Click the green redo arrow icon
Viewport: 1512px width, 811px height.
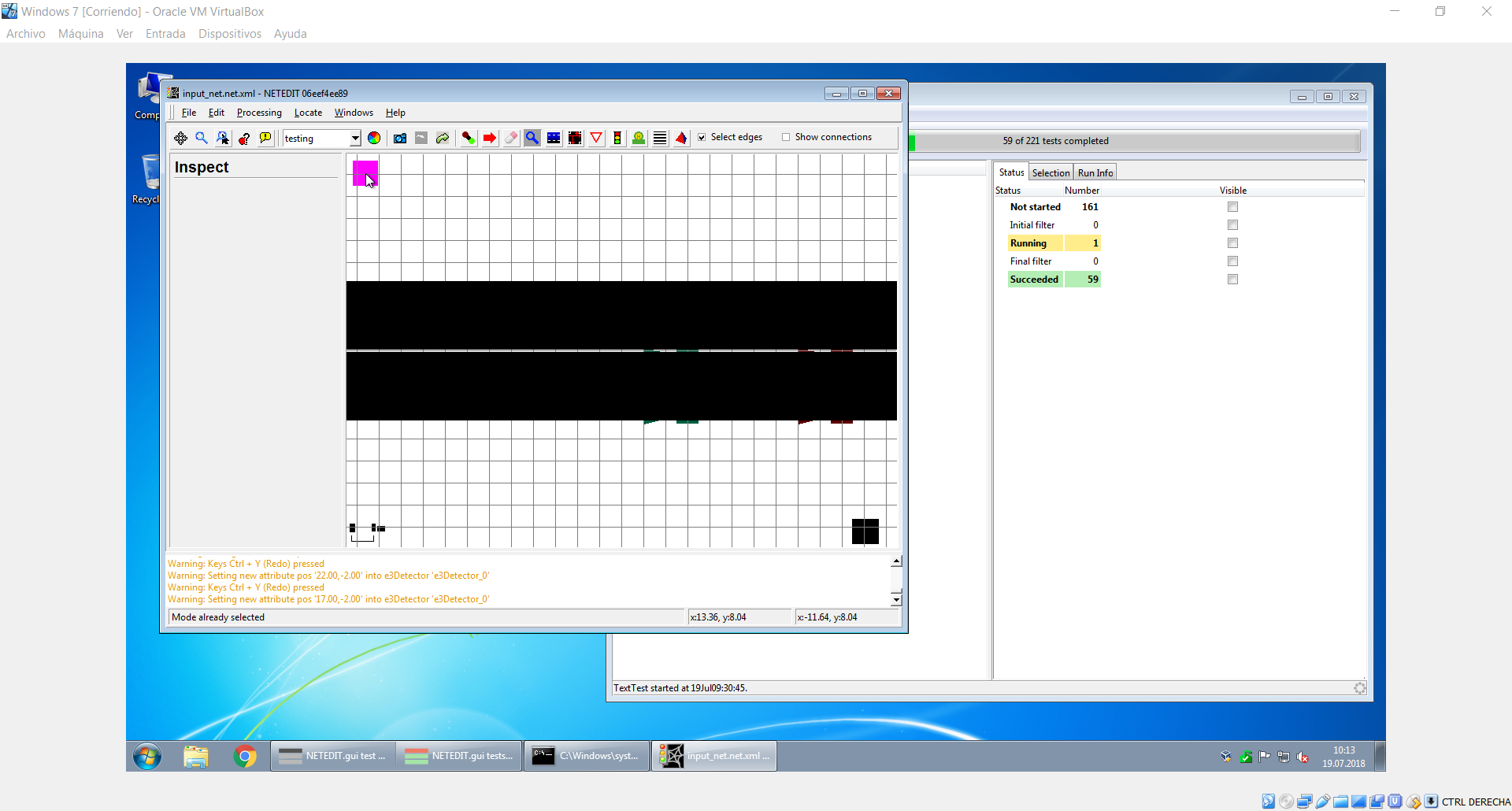(443, 139)
